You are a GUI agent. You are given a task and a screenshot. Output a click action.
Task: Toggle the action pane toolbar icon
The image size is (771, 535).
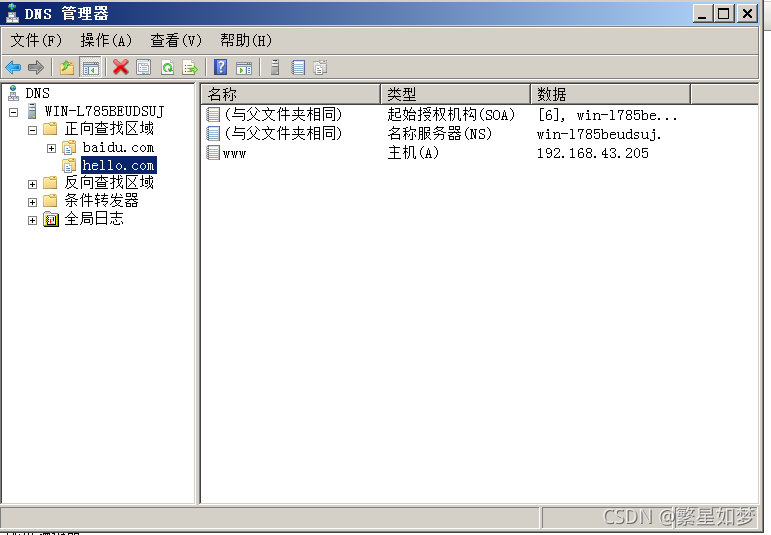(x=244, y=68)
